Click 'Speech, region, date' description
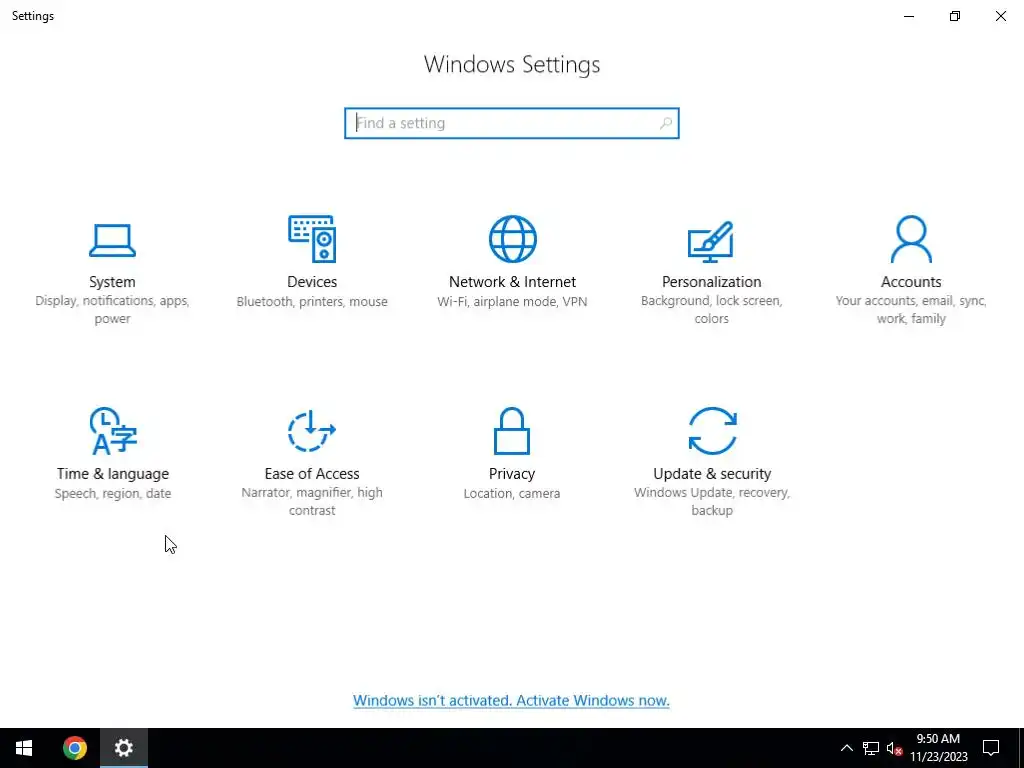Image resolution: width=1024 pixels, height=768 pixels. (x=113, y=494)
